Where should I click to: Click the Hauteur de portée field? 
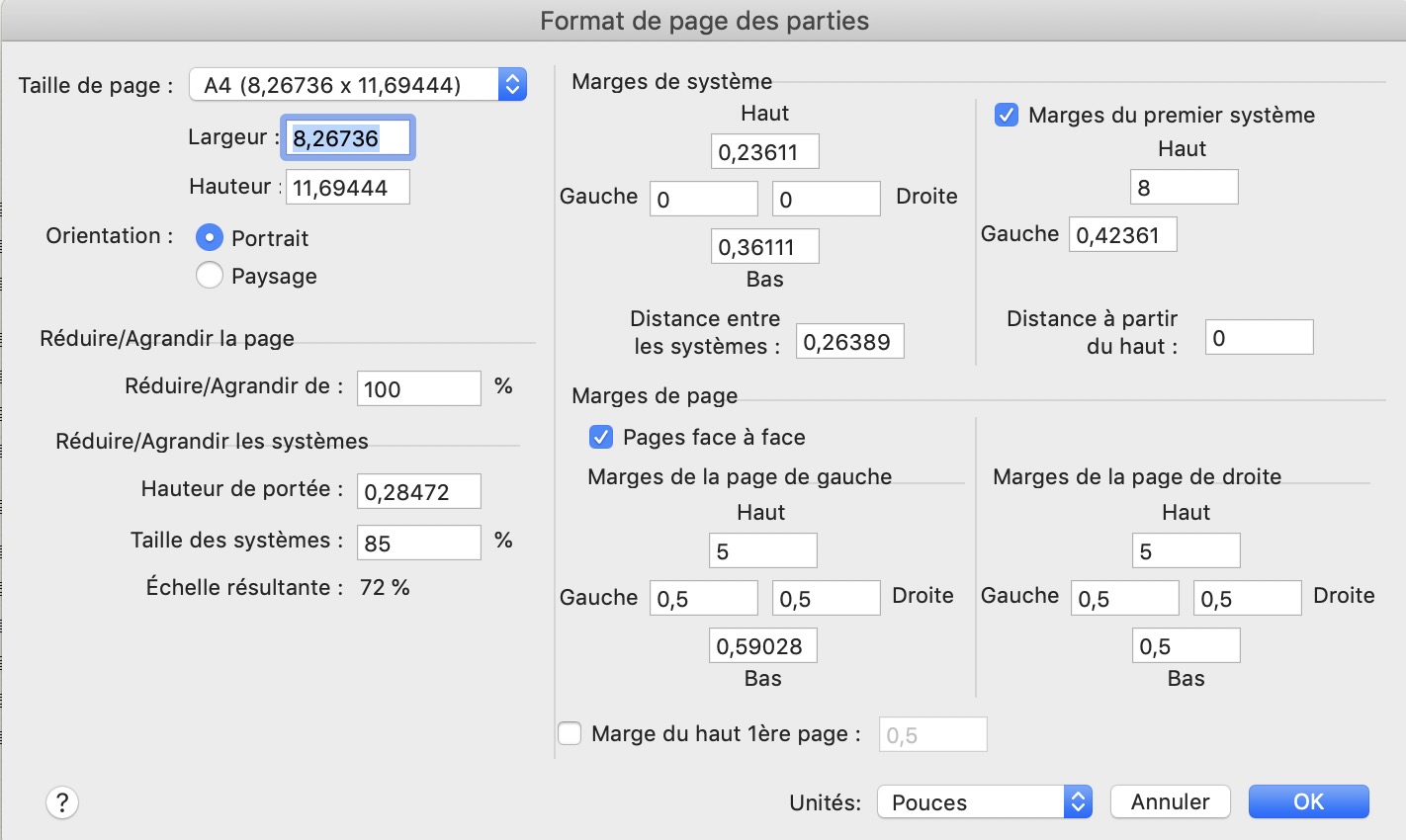click(418, 492)
